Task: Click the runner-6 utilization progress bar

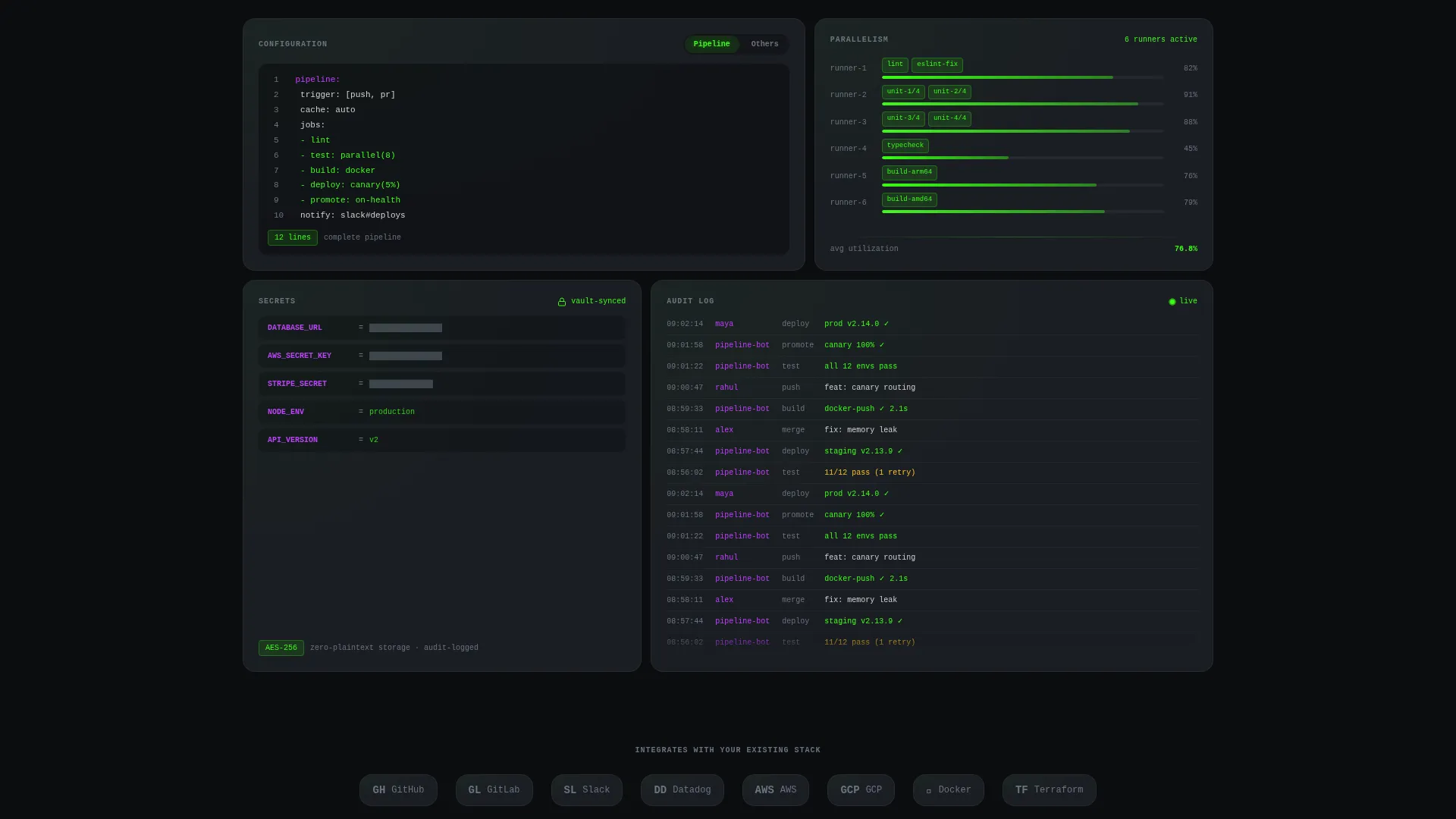Action: click(1022, 212)
